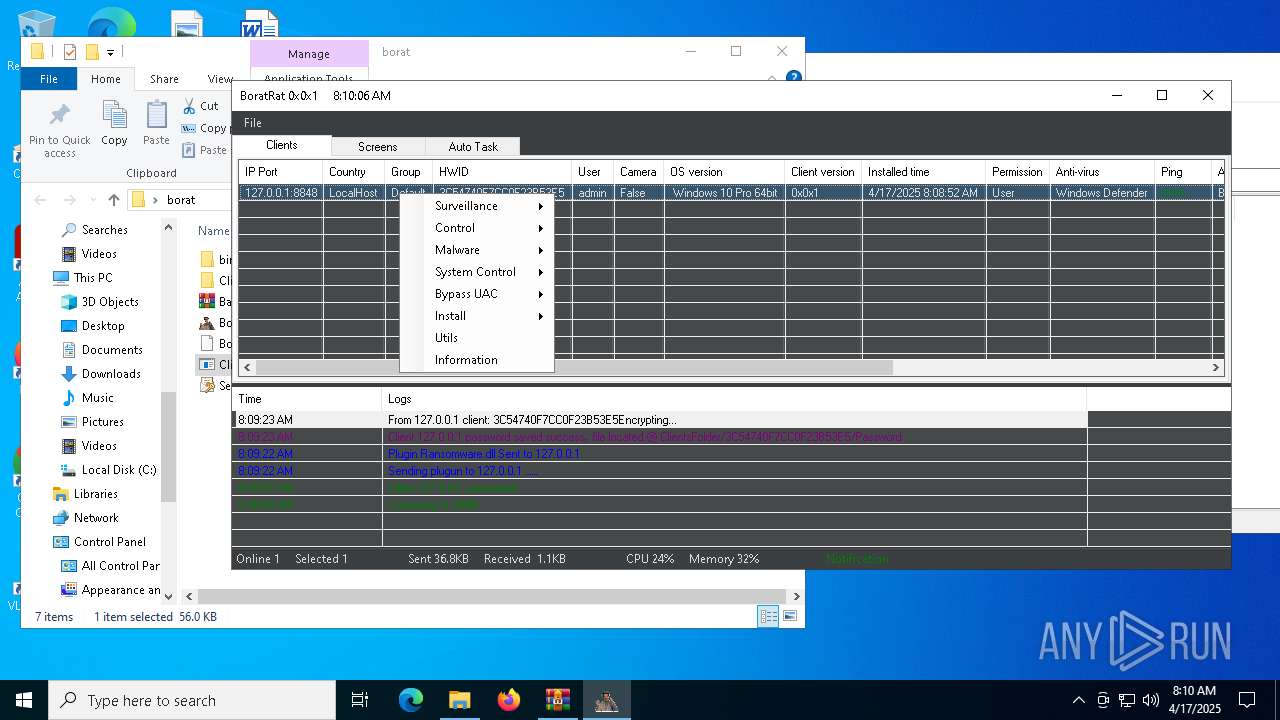The width and height of the screenshot is (1280, 720).
Task: Open Explorer Share ribbon tab
Action: click(x=164, y=79)
